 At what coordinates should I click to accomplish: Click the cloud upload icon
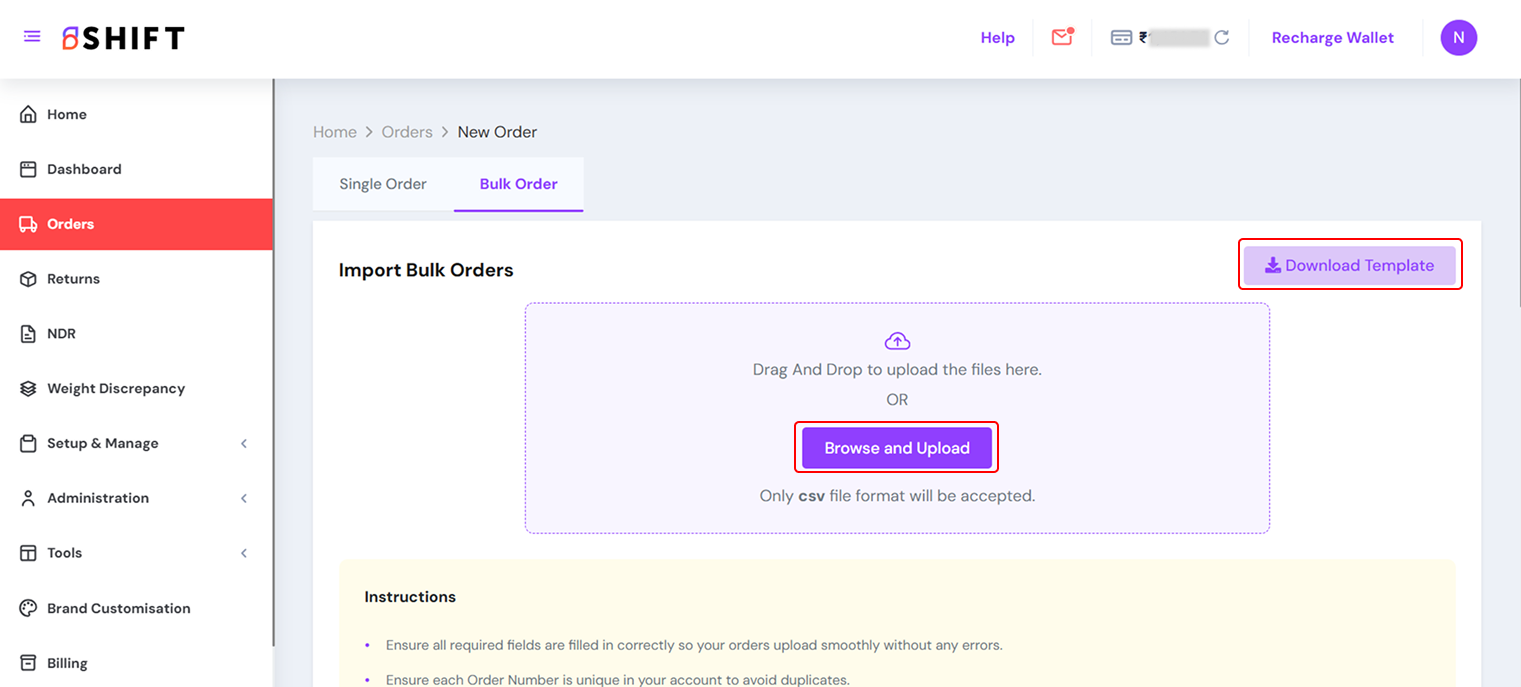tap(897, 341)
